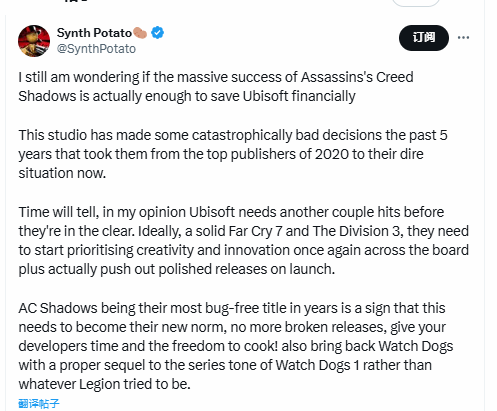Click the paragraph beginning 'Time will tell'

coord(243,240)
